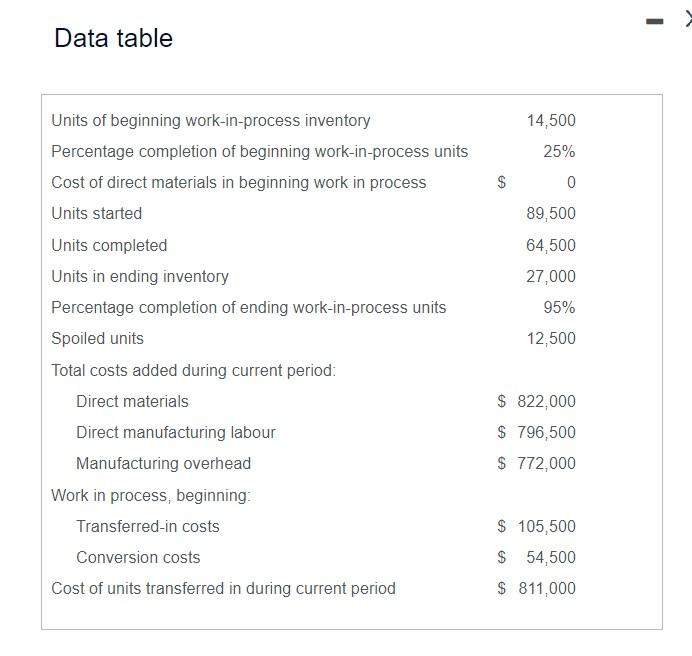
Task: Click the Direct manufacturing labour label
Action: pyautogui.click(x=176, y=432)
